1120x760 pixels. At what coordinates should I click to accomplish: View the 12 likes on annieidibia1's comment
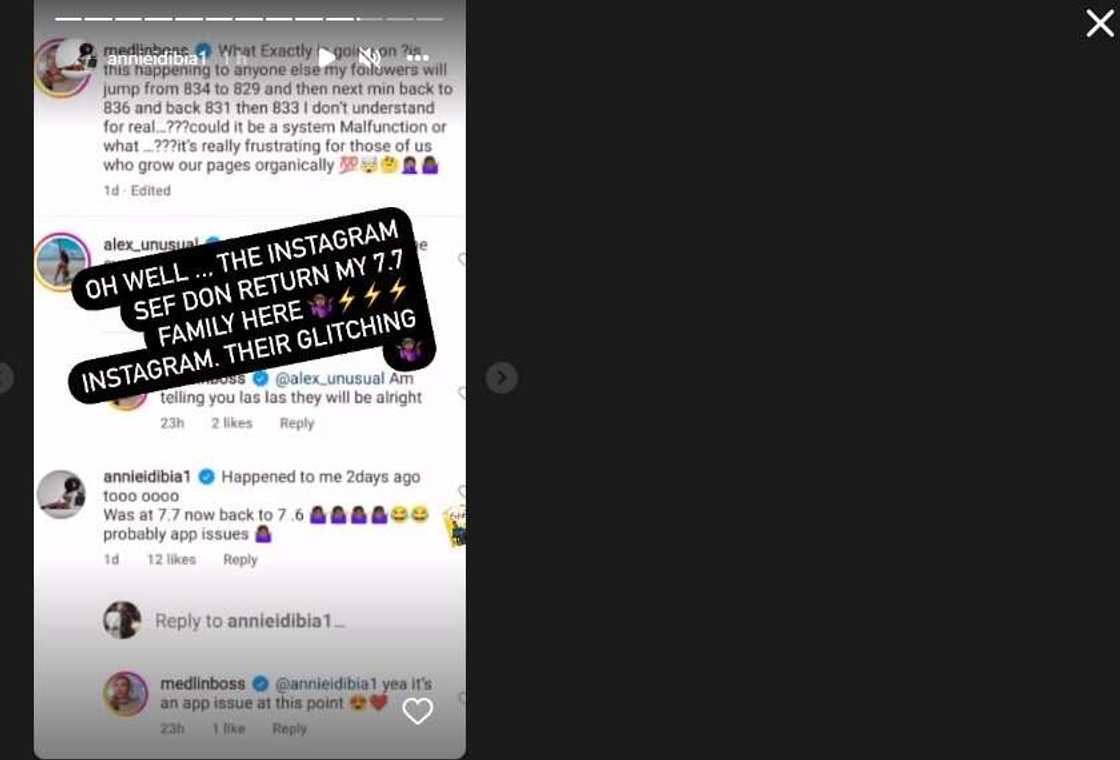tap(171, 559)
